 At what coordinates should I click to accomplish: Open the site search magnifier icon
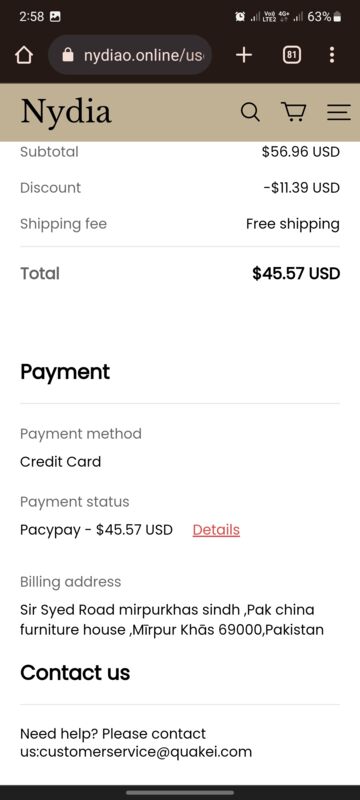click(x=250, y=112)
